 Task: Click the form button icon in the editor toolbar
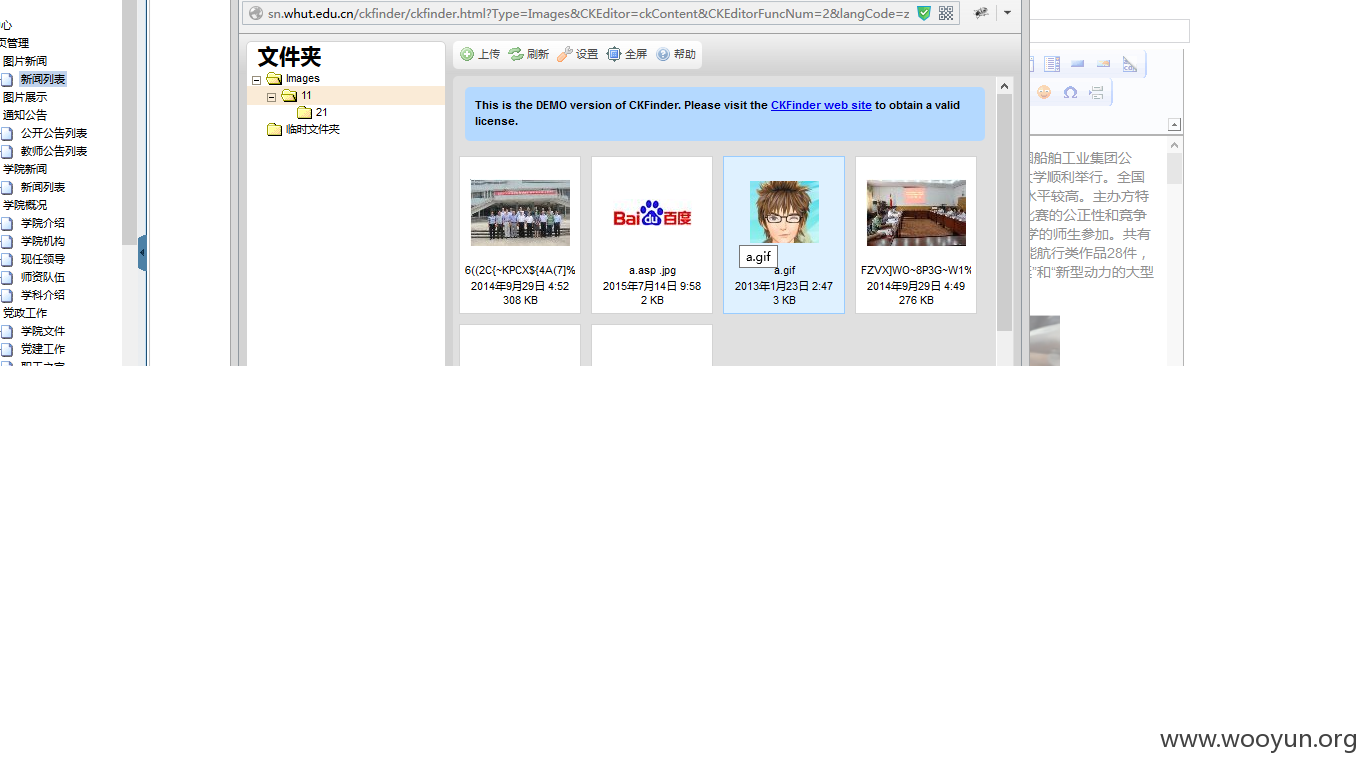tap(1078, 64)
